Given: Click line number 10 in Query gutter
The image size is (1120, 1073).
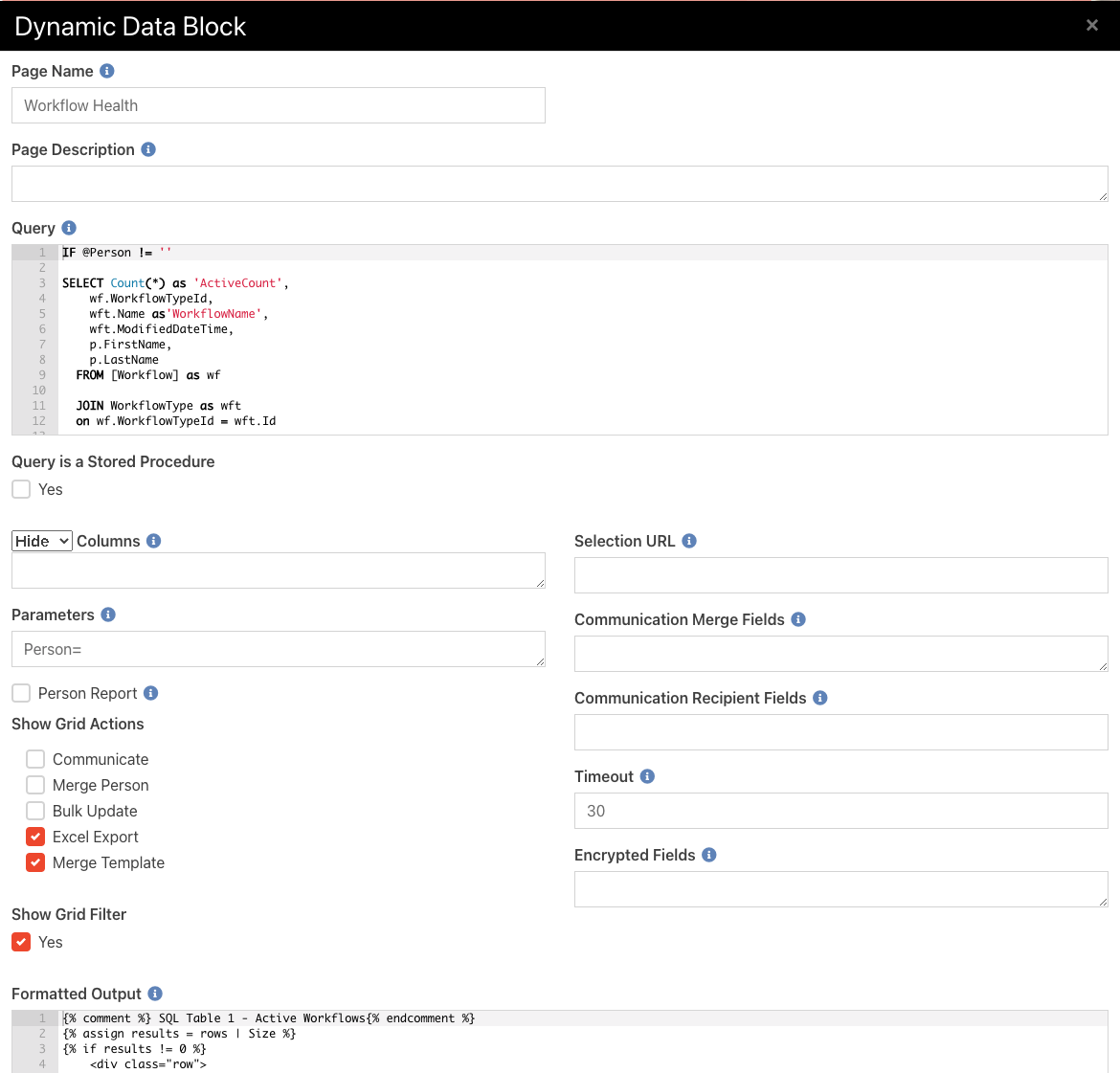Looking at the screenshot, I should (38, 391).
